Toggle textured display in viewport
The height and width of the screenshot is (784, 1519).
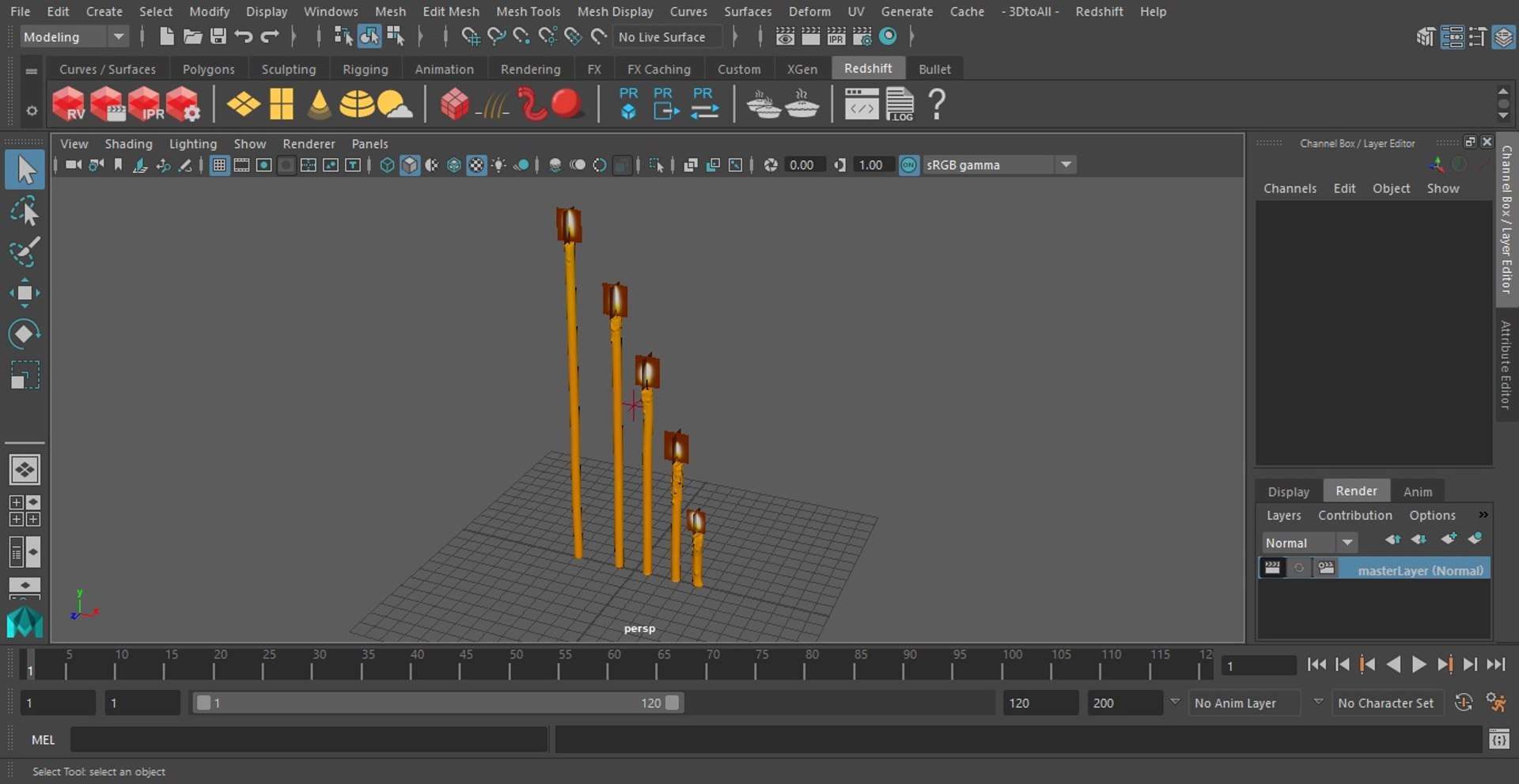click(x=476, y=165)
